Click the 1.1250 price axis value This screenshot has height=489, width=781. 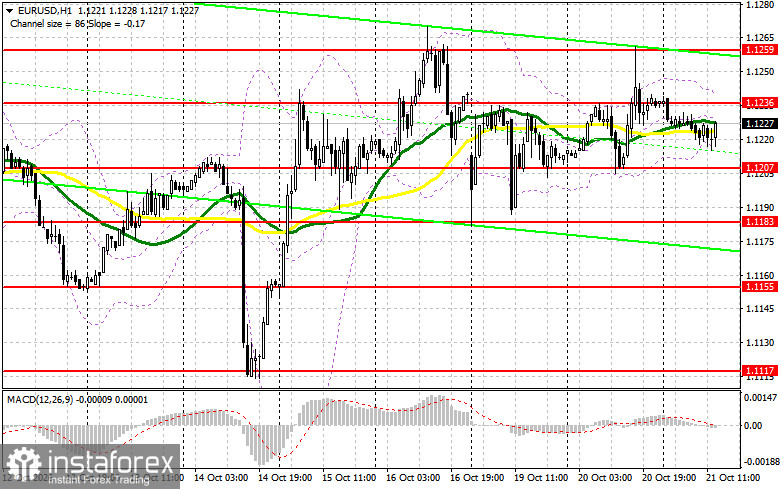pos(760,72)
